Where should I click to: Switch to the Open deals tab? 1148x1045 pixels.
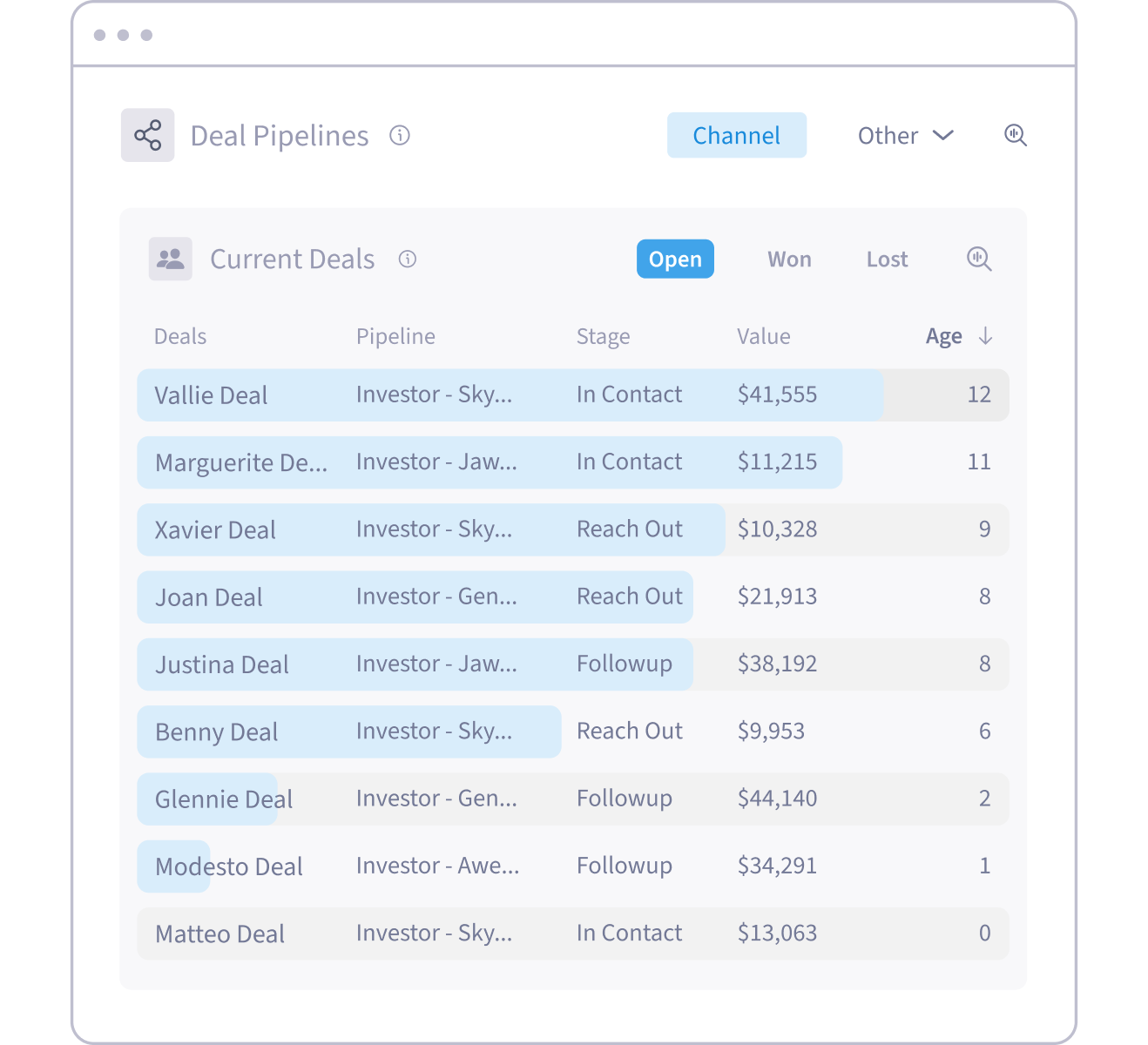tap(675, 259)
